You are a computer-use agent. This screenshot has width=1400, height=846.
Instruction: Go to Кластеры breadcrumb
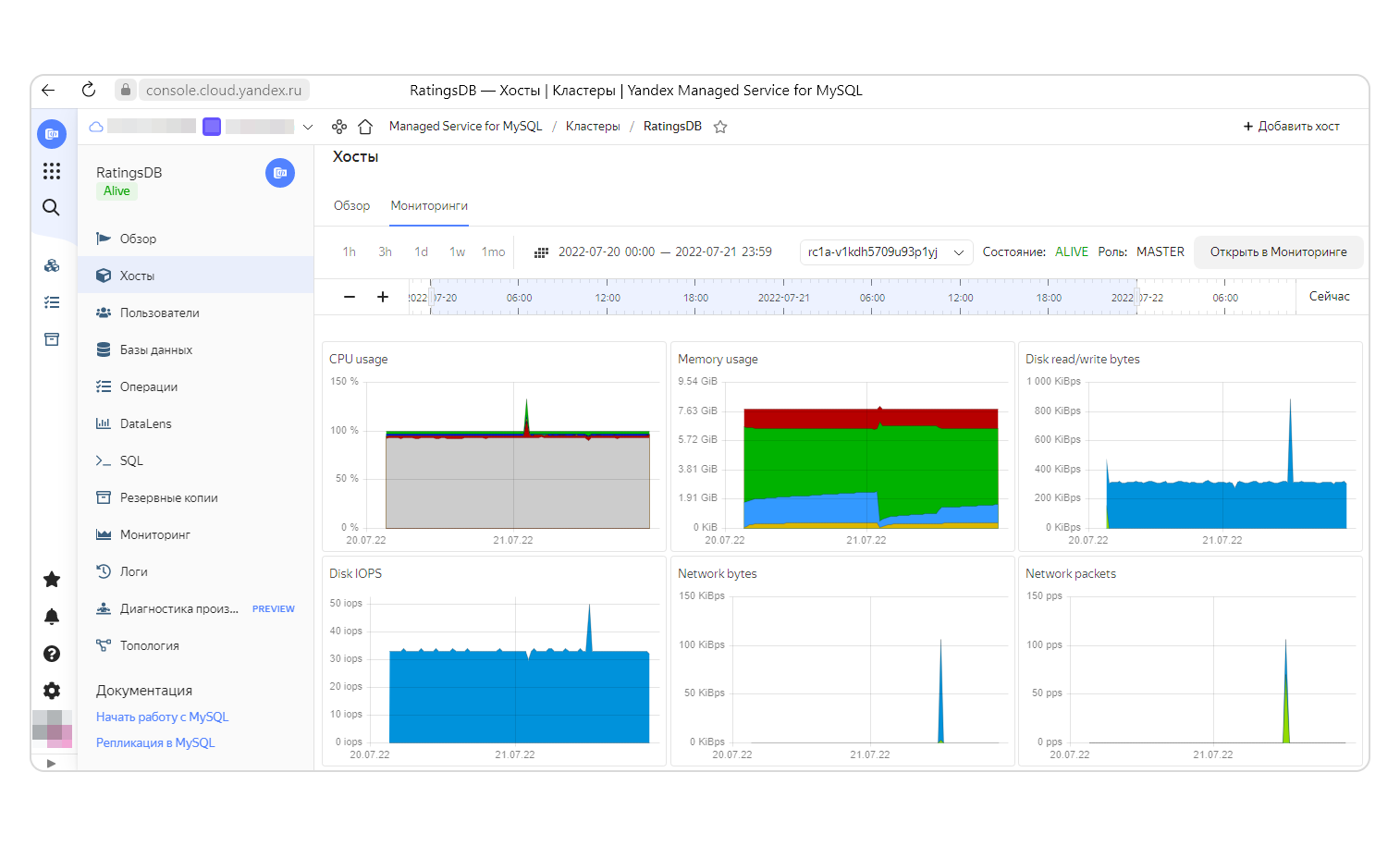pos(593,127)
